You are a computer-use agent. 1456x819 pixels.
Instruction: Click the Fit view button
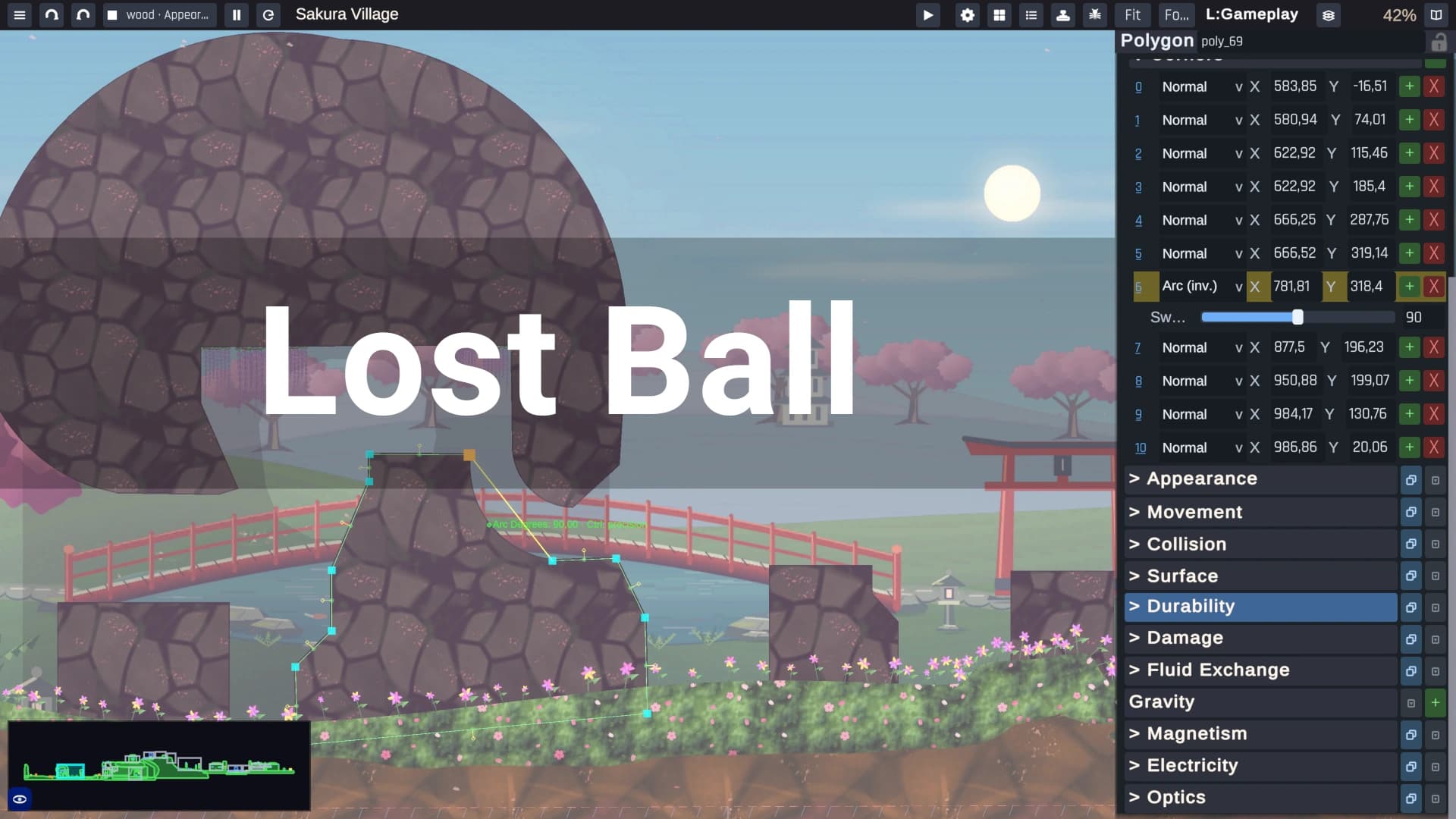pyautogui.click(x=1132, y=14)
